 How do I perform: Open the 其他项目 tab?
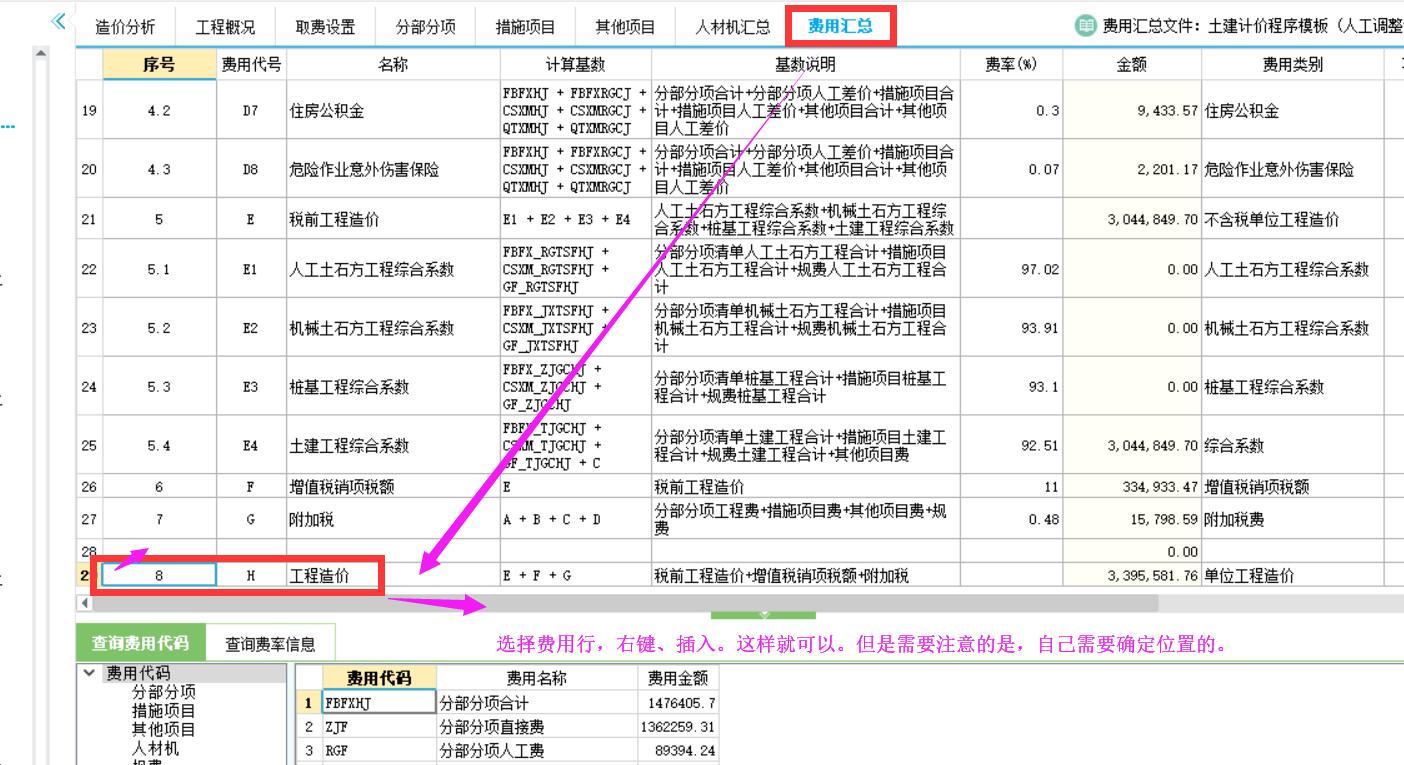[x=625, y=27]
